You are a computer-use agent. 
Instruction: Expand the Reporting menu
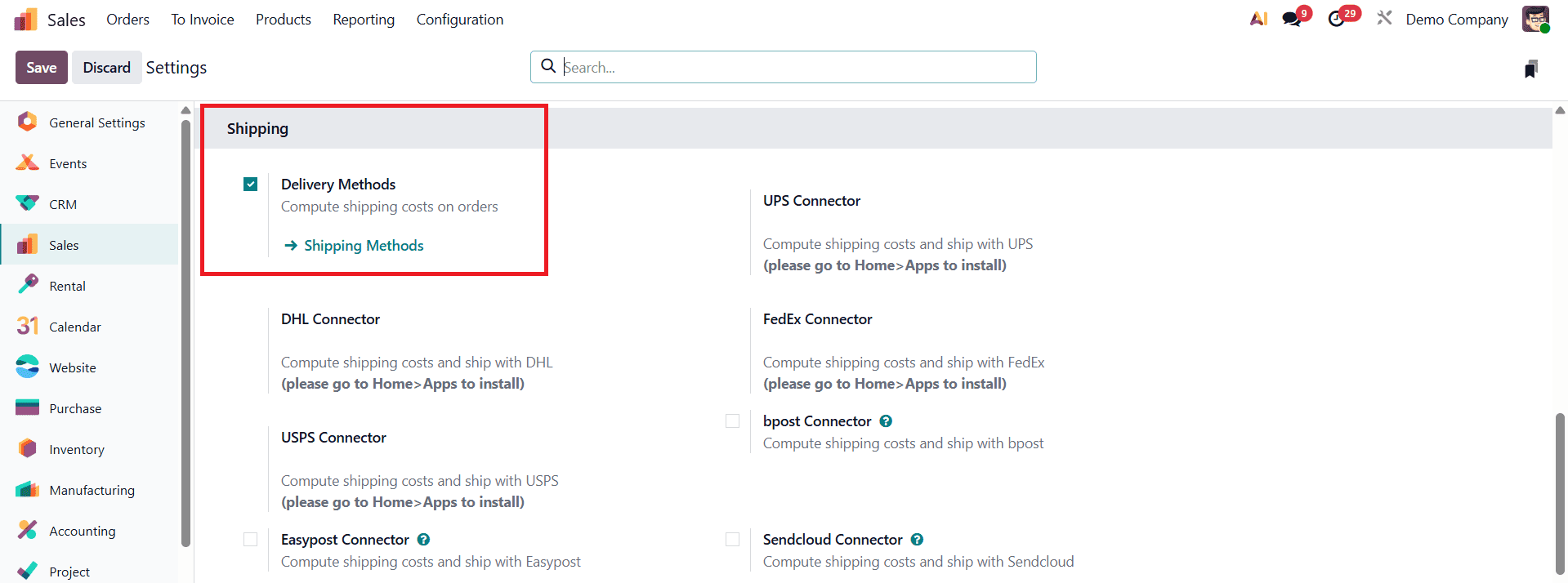pos(364,20)
